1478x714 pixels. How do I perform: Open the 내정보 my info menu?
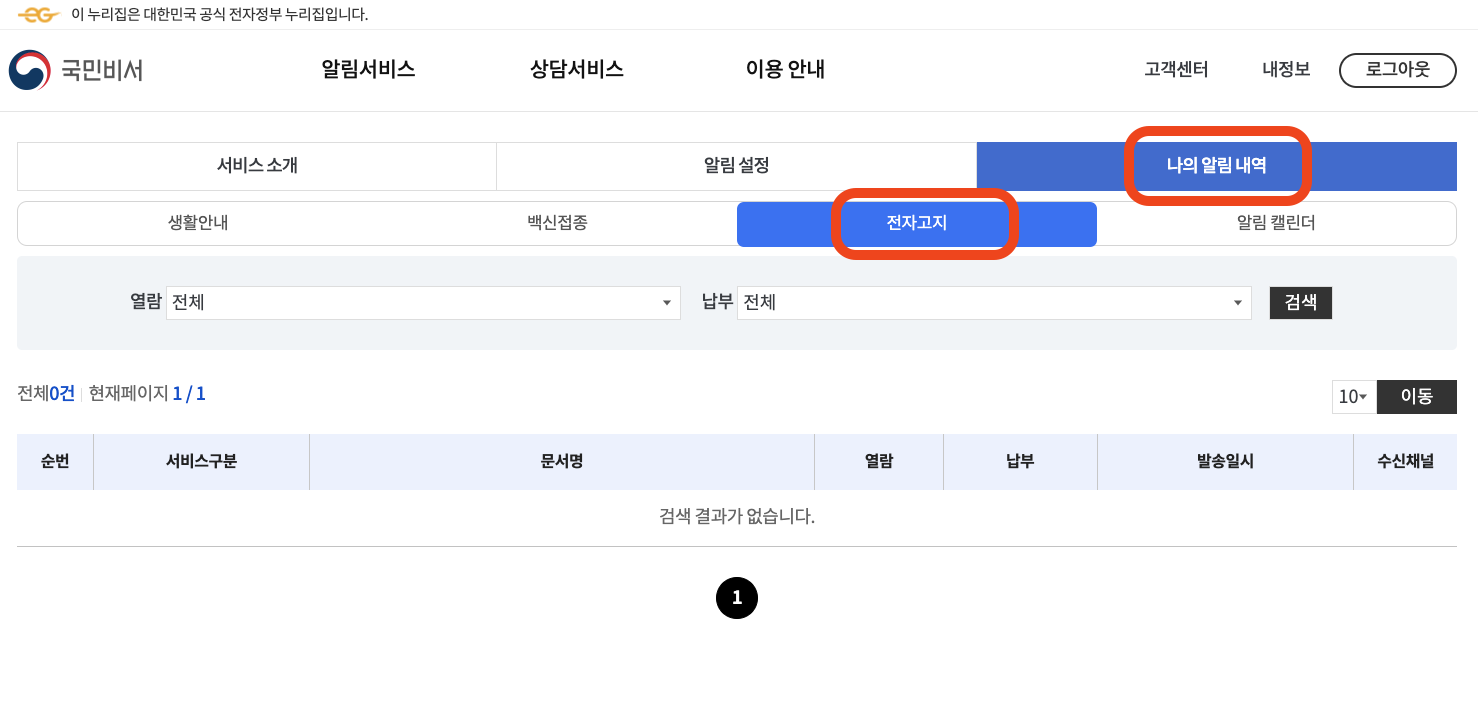[x=1284, y=70]
